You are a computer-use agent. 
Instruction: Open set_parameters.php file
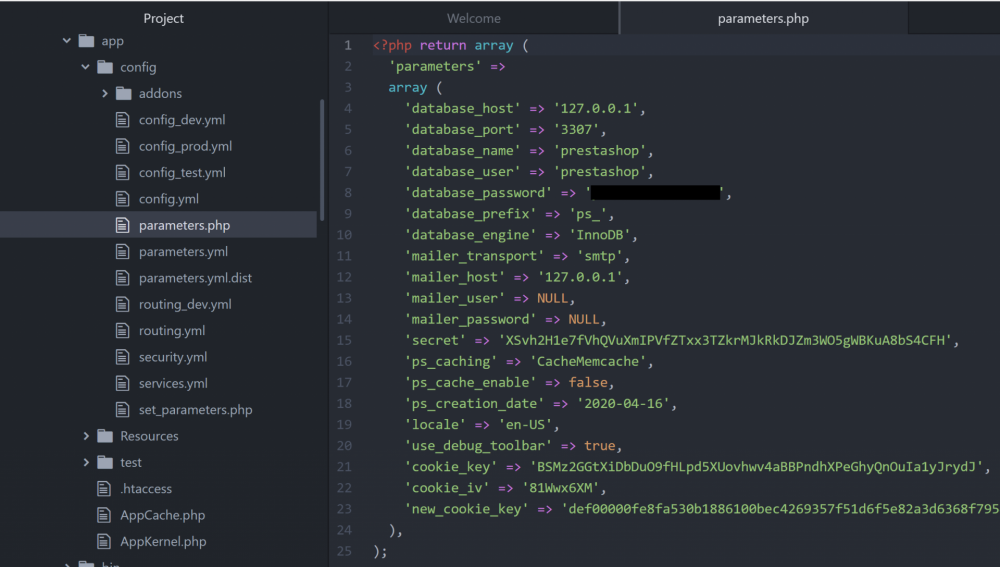(196, 409)
